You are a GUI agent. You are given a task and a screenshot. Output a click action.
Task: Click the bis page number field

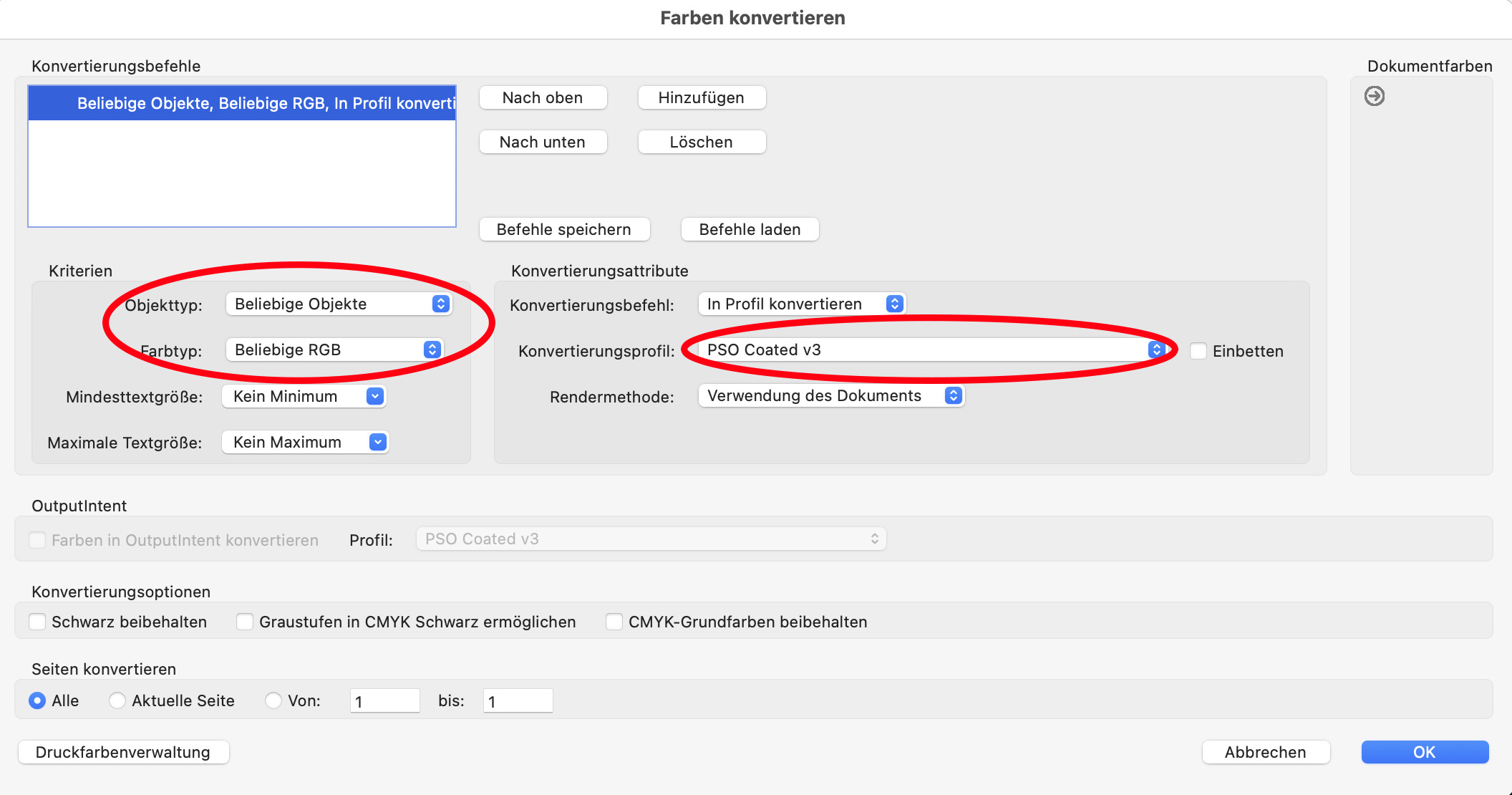click(518, 701)
